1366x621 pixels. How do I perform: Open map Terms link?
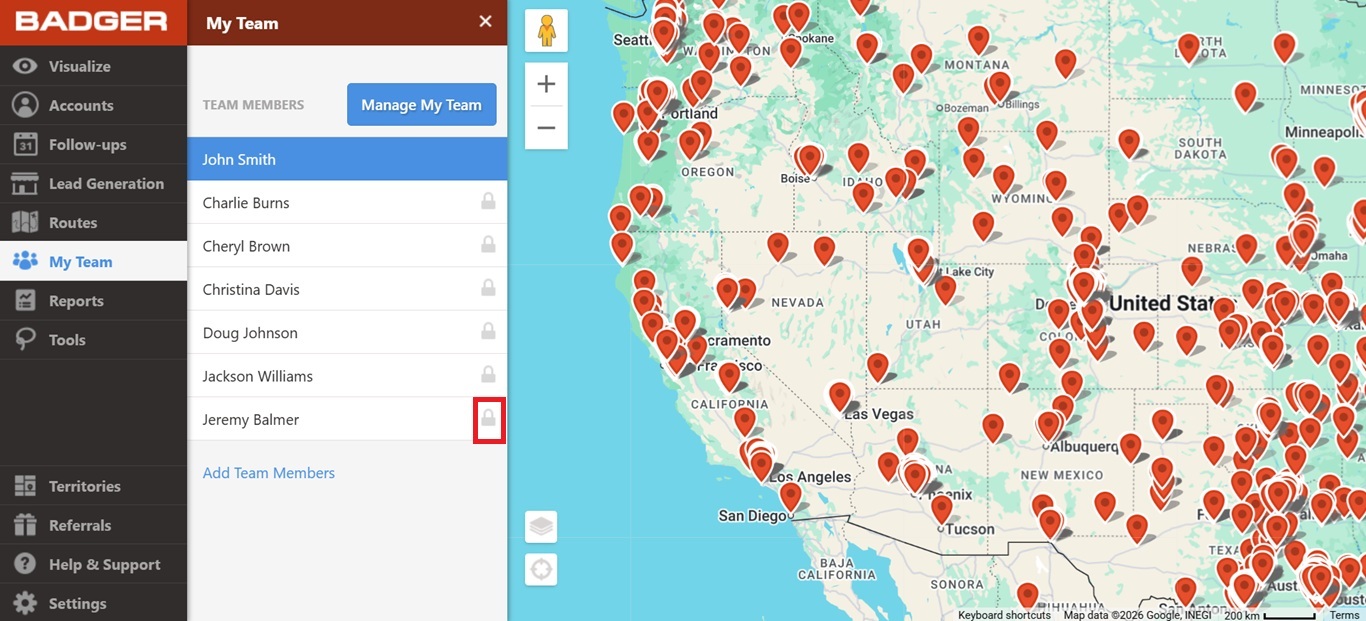point(1344,615)
